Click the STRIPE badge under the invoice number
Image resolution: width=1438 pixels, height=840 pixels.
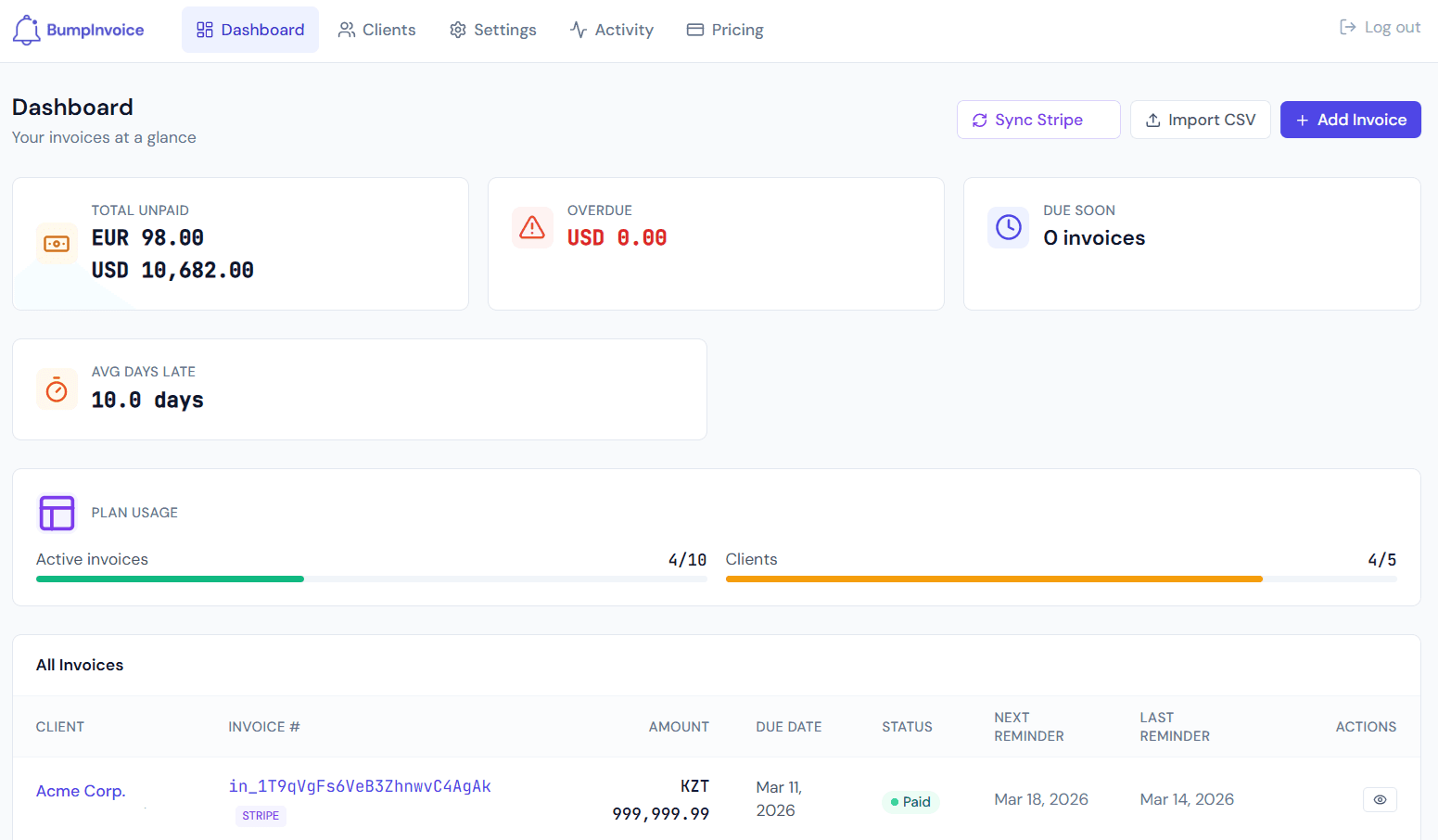[261, 816]
